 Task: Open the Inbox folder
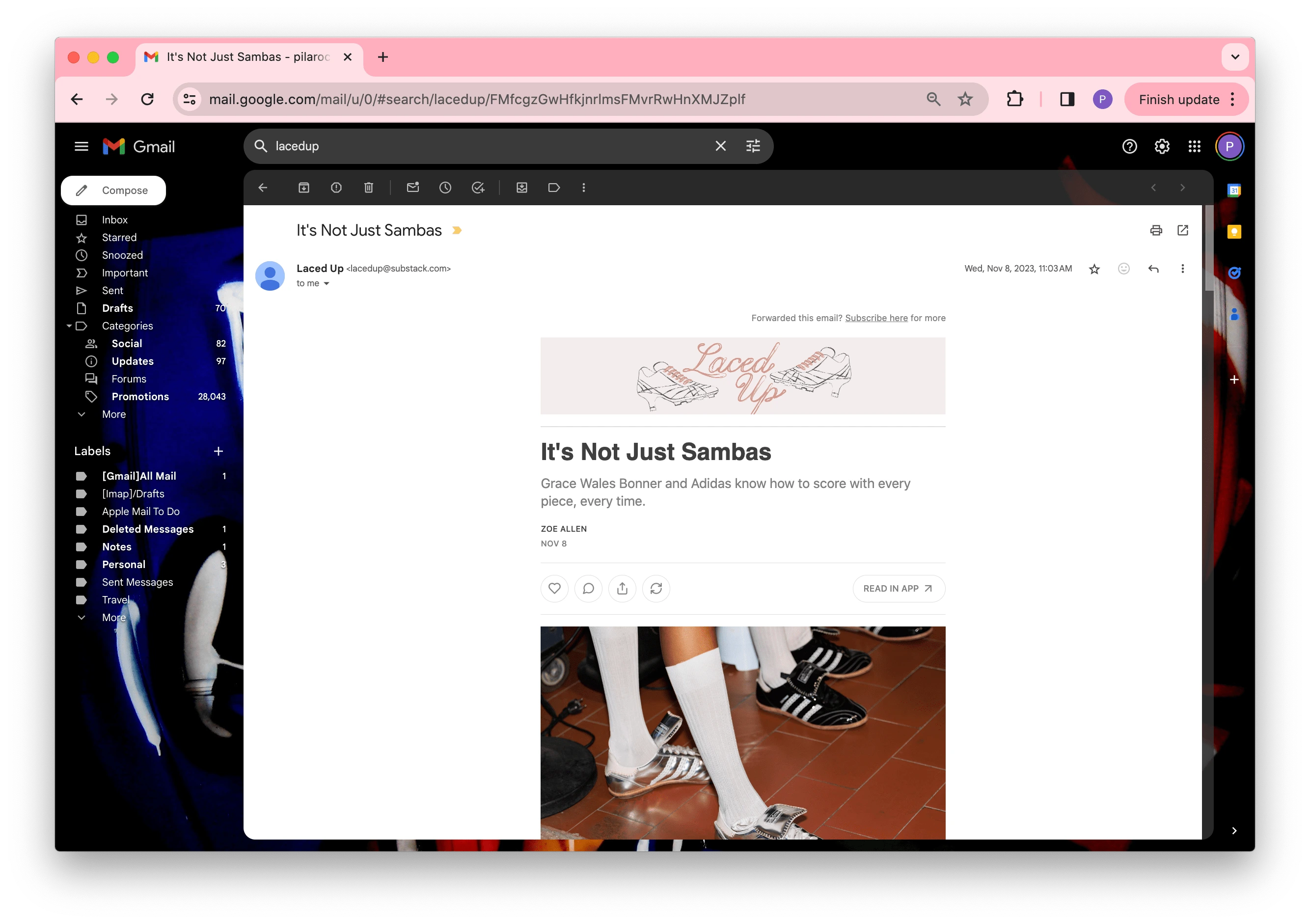tap(115, 220)
